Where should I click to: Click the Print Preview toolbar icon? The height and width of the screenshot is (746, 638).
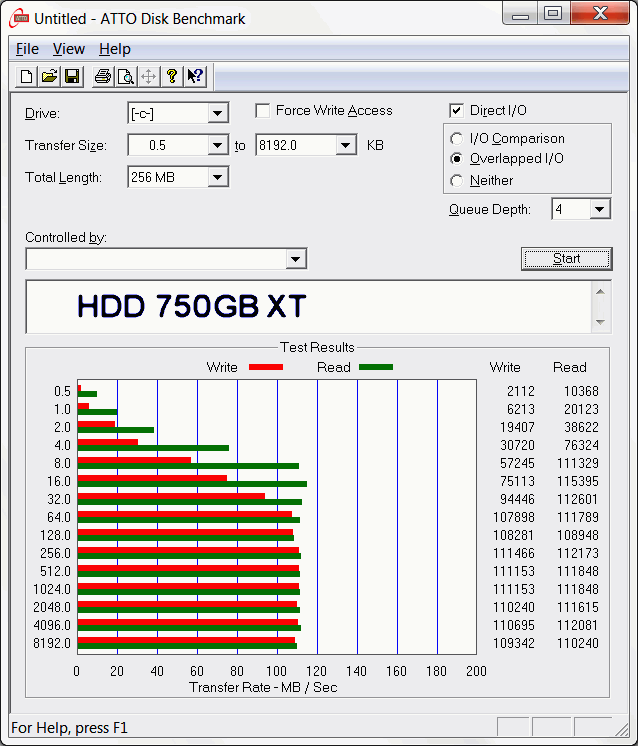tap(126, 76)
